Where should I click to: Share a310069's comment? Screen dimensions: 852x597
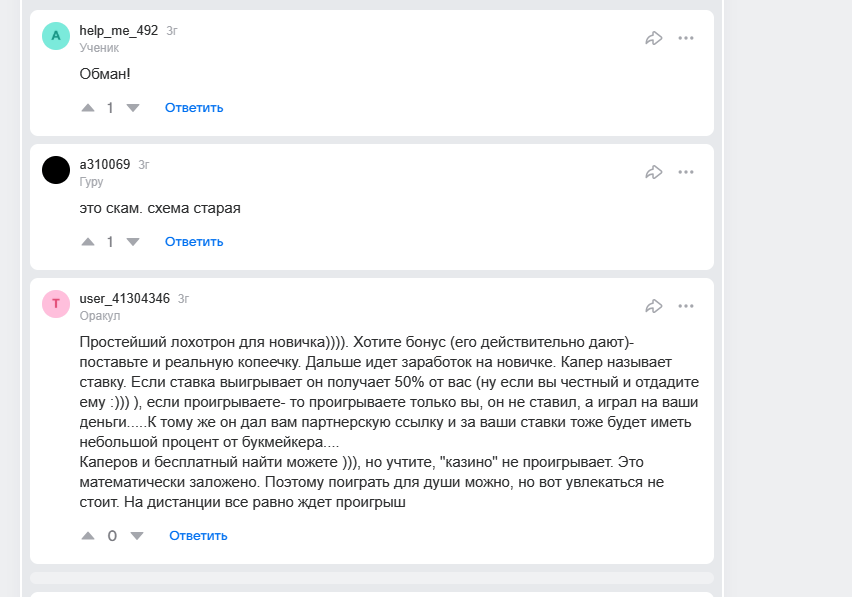point(654,172)
